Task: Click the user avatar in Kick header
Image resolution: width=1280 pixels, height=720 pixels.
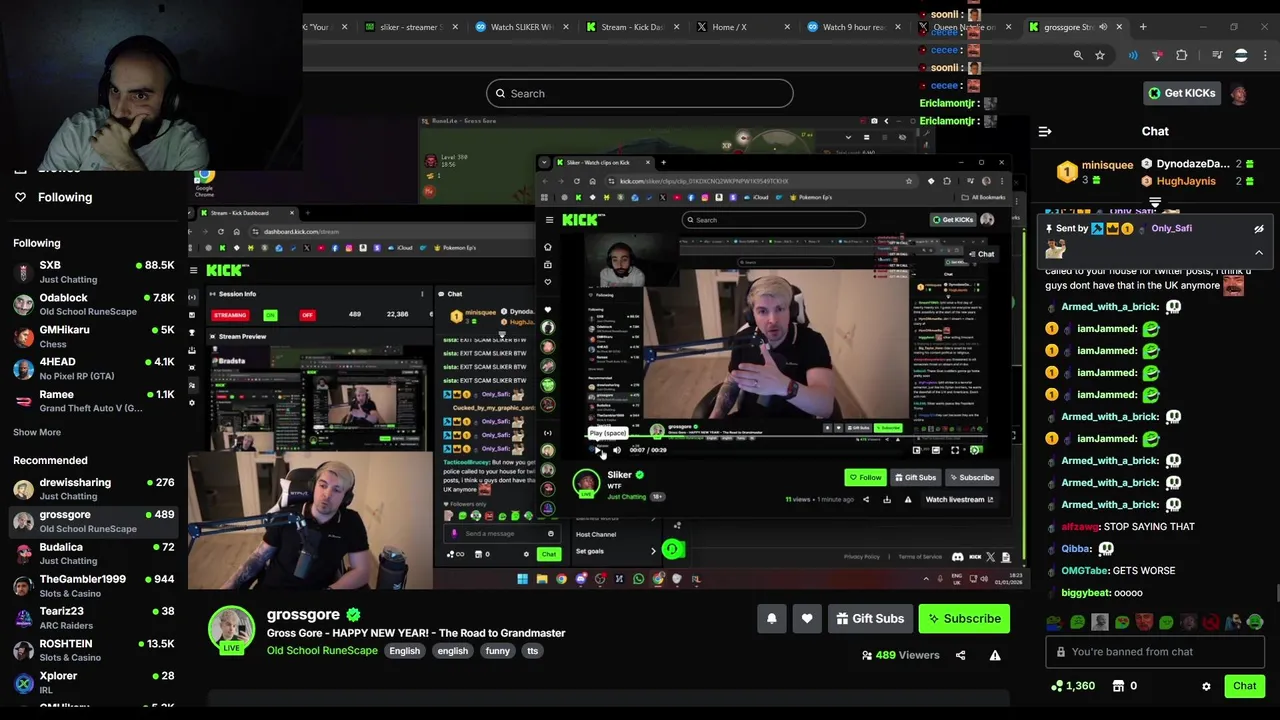Action: (x=1238, y=94)
